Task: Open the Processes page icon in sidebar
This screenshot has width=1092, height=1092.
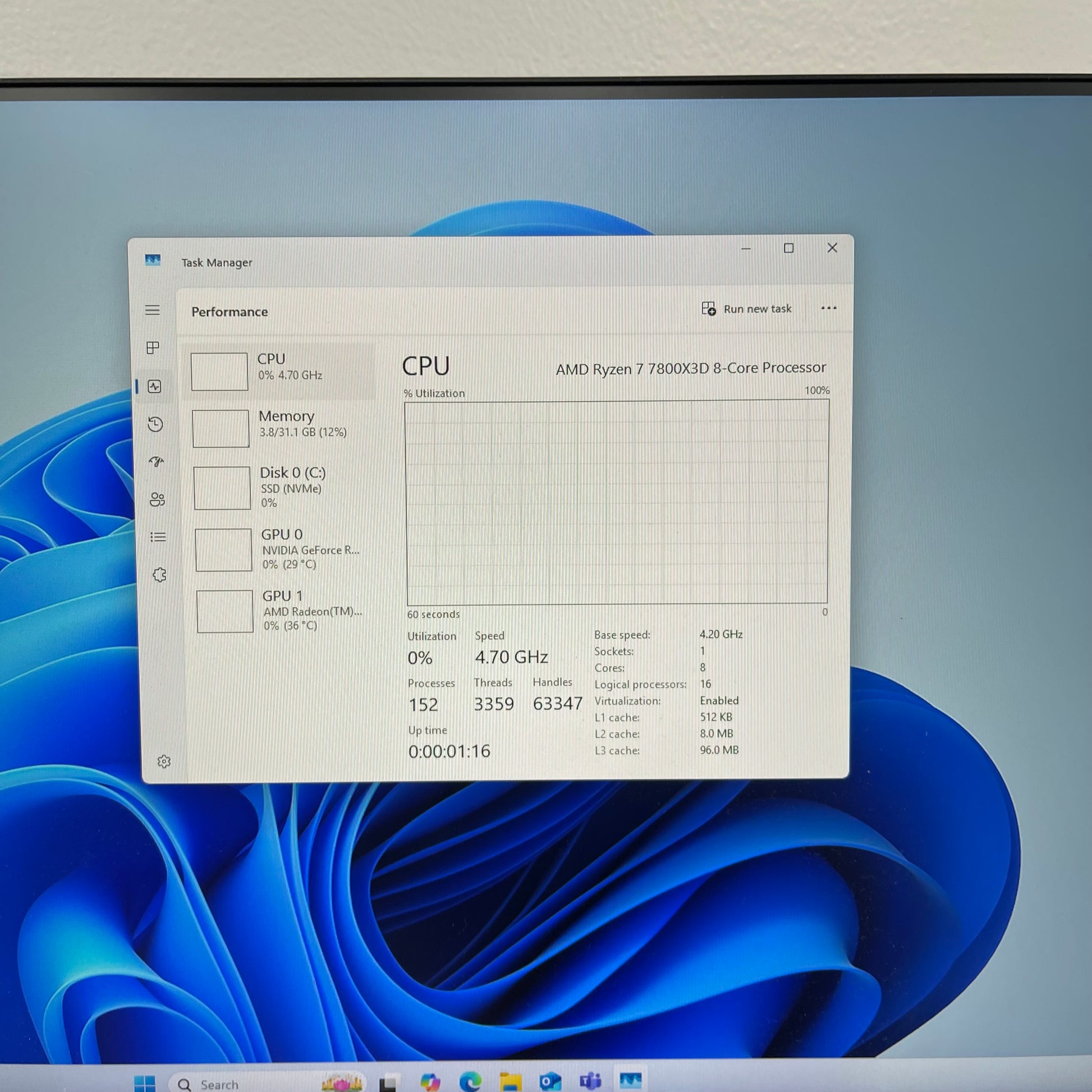Action: [153, 347]
